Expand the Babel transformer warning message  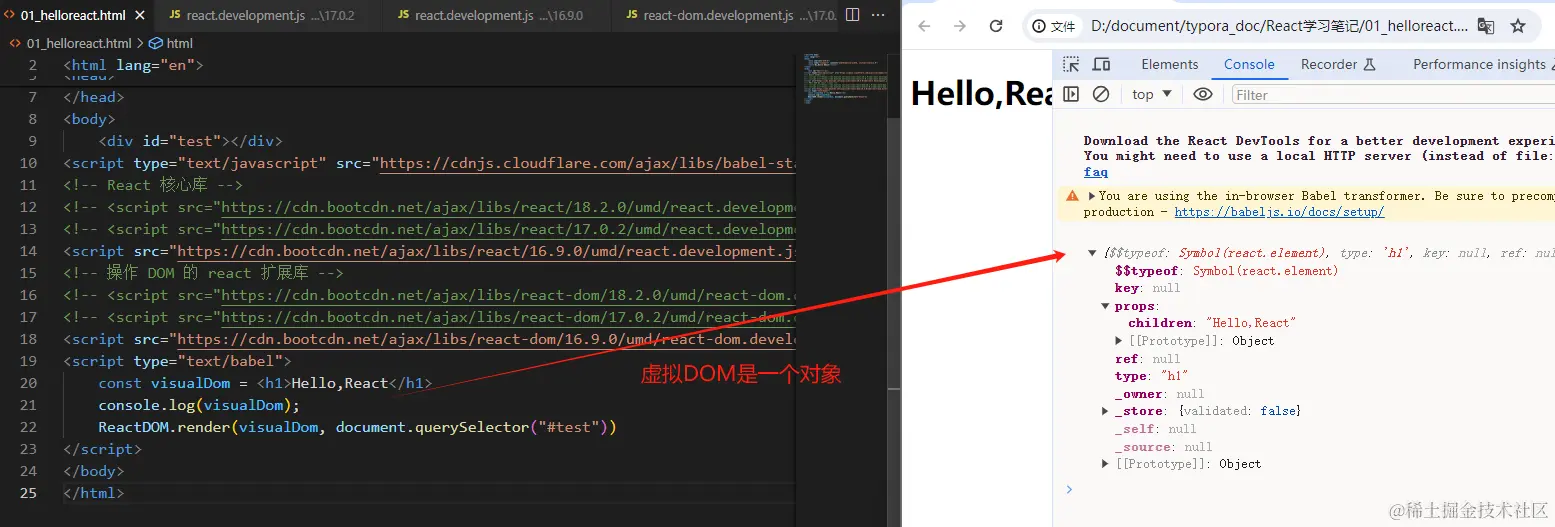coord(1092,196)
